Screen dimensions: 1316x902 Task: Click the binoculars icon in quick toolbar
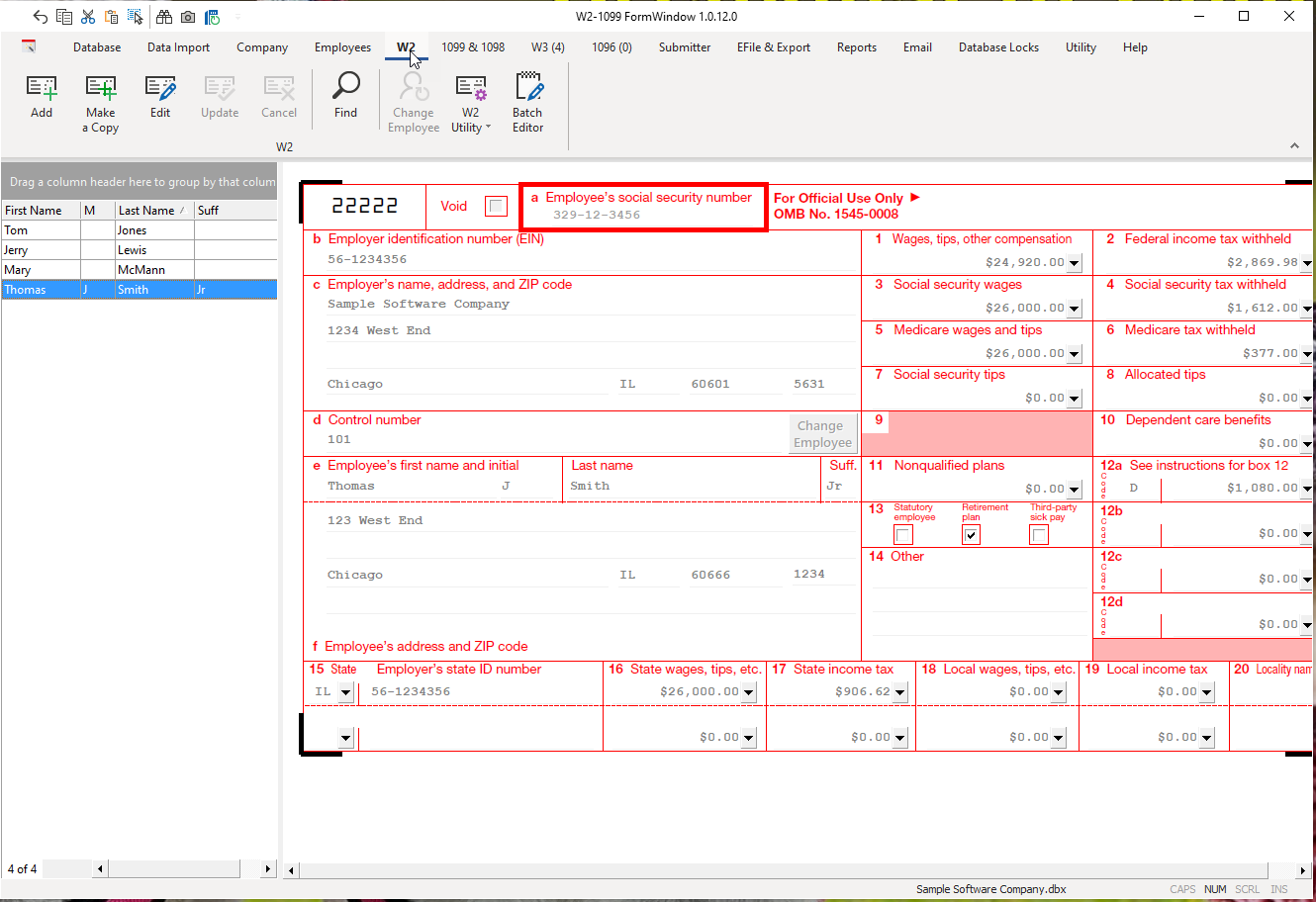pos(164,17)
